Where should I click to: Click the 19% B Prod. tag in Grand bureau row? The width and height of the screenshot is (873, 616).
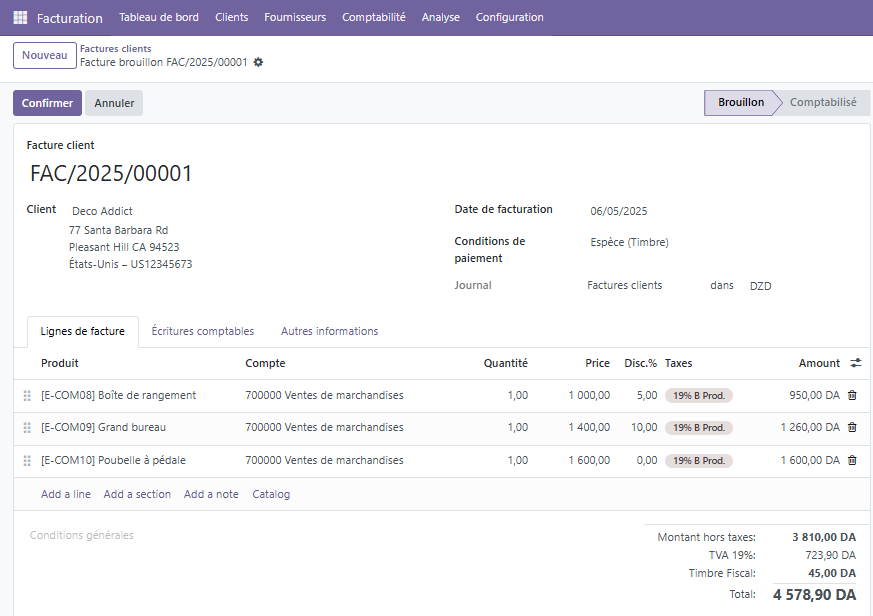tap(699, 428)
